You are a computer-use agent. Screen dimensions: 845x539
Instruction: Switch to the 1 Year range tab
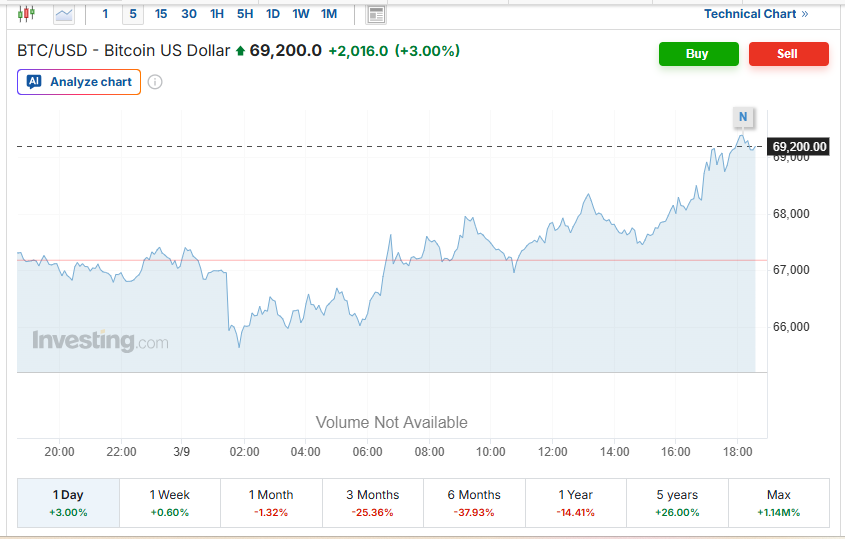(x=576, y=502)
